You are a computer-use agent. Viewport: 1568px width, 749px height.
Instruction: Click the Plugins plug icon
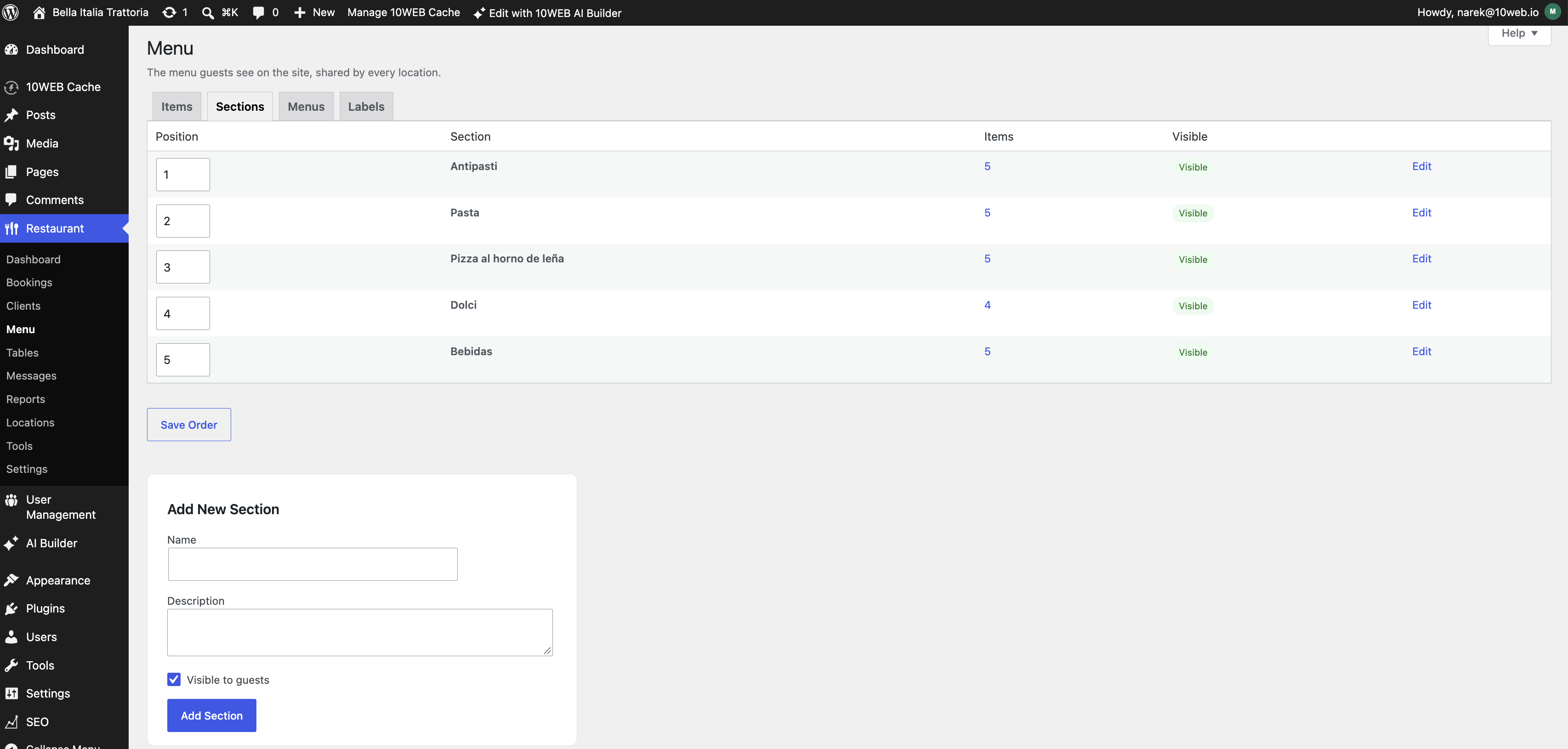click(11, 608)
